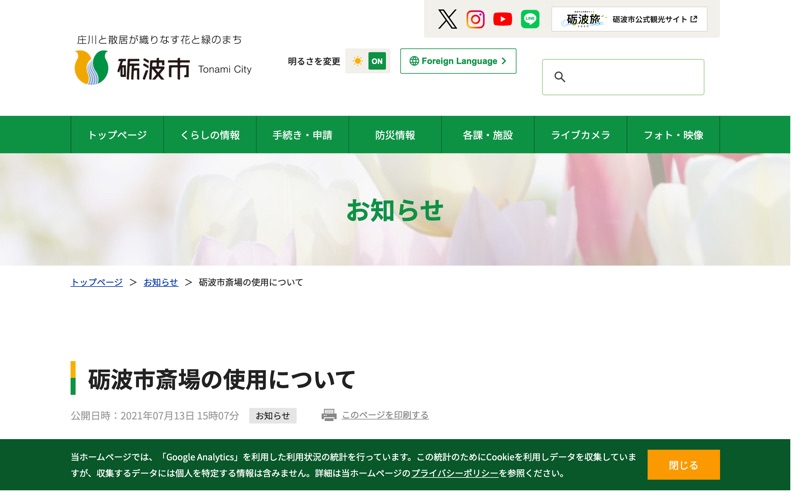Open ライブカメラ nav menu item
The width and height of the screenshot is (800, 500).
pos(581,135)
